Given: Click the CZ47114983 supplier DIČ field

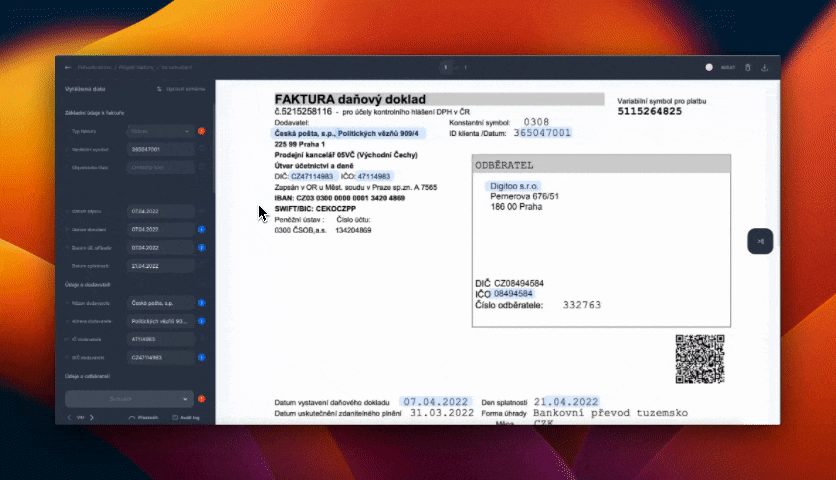Looking at the screenshot, I should click(160, 357).
